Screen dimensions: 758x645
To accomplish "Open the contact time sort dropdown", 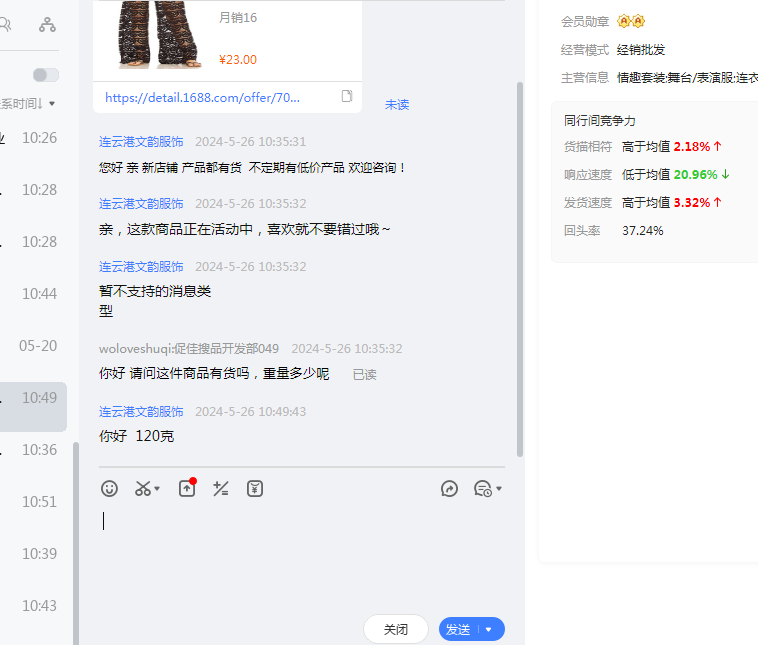I will (x=28, y=103).
